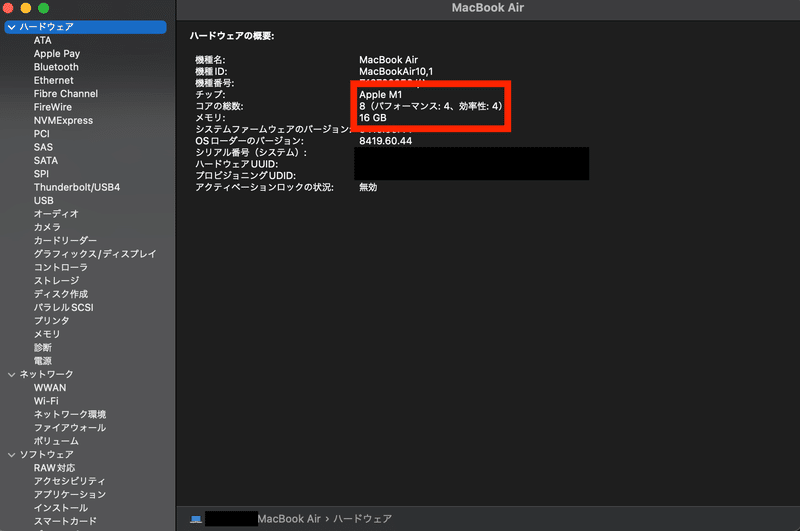
Task: Click the 無効 activation lock status
Action: click(x=368, y=187)
